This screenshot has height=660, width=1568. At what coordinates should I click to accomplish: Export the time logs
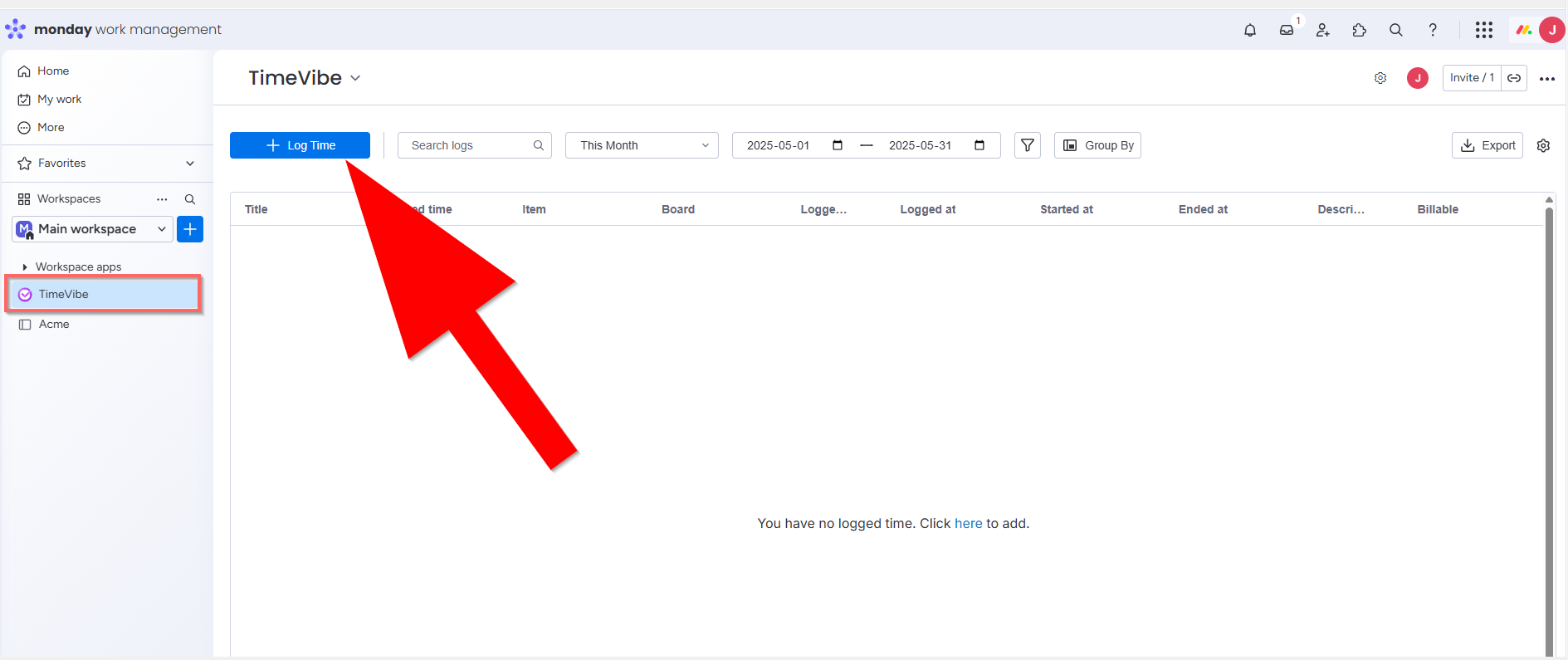click(1487, 145)
